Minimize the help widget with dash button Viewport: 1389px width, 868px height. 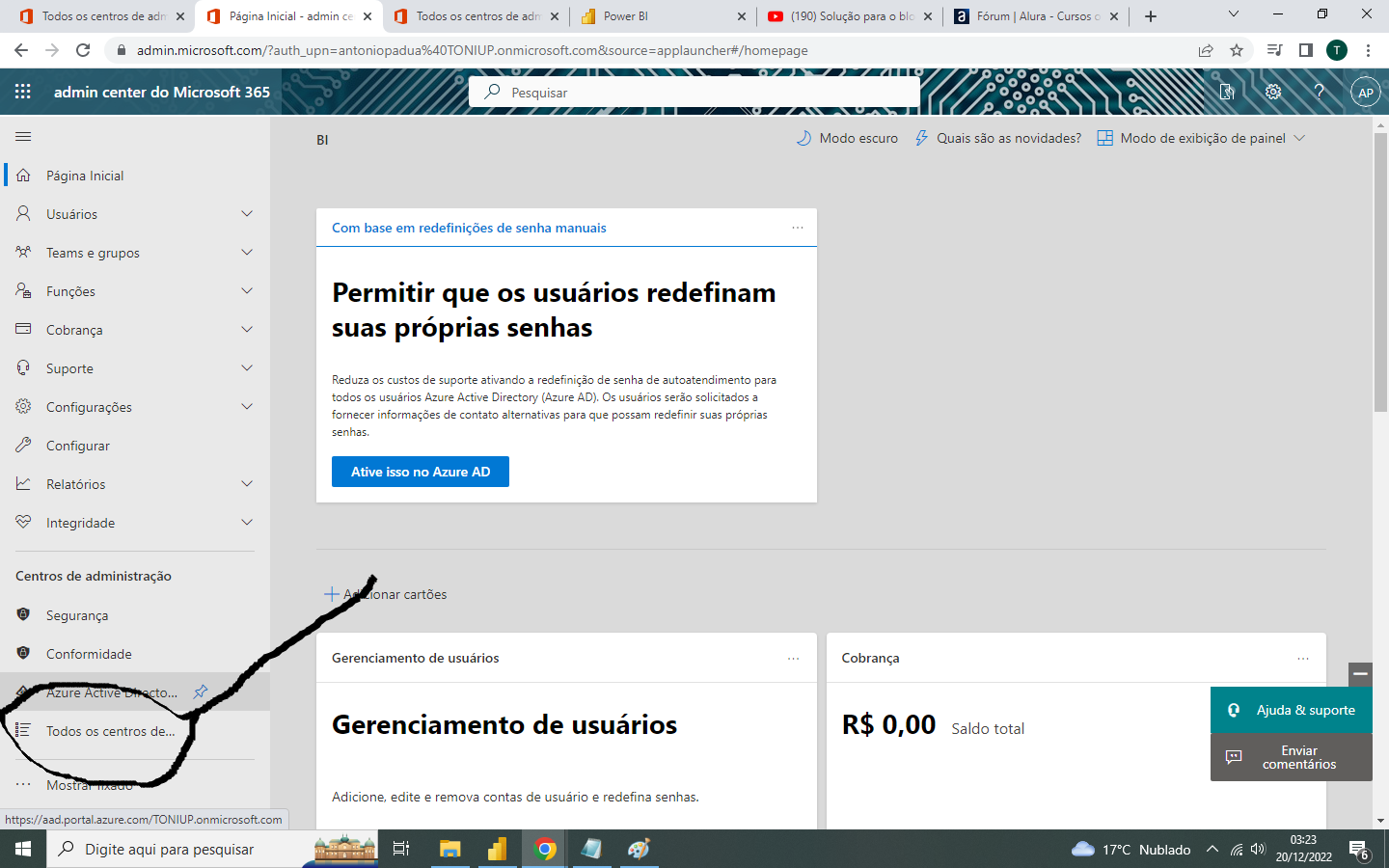tap(1360, 673)
